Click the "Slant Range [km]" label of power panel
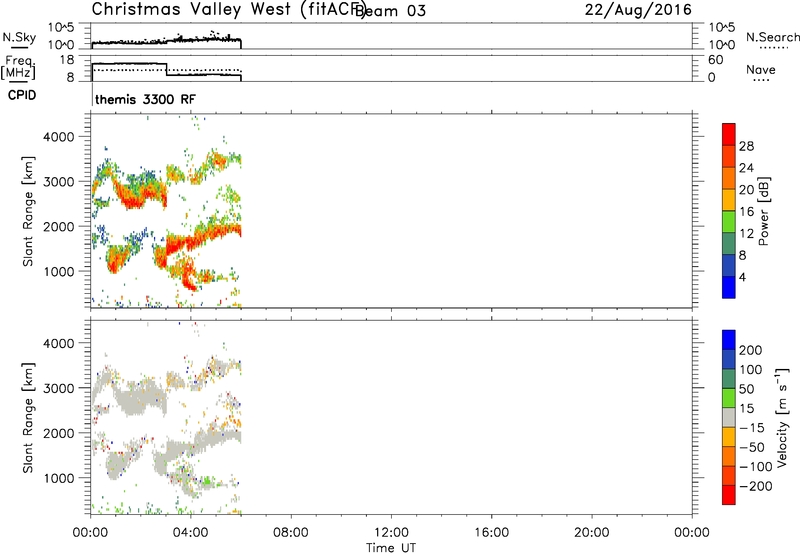The width and height of the screenshot is (800, 554). (x=28, y=211)
